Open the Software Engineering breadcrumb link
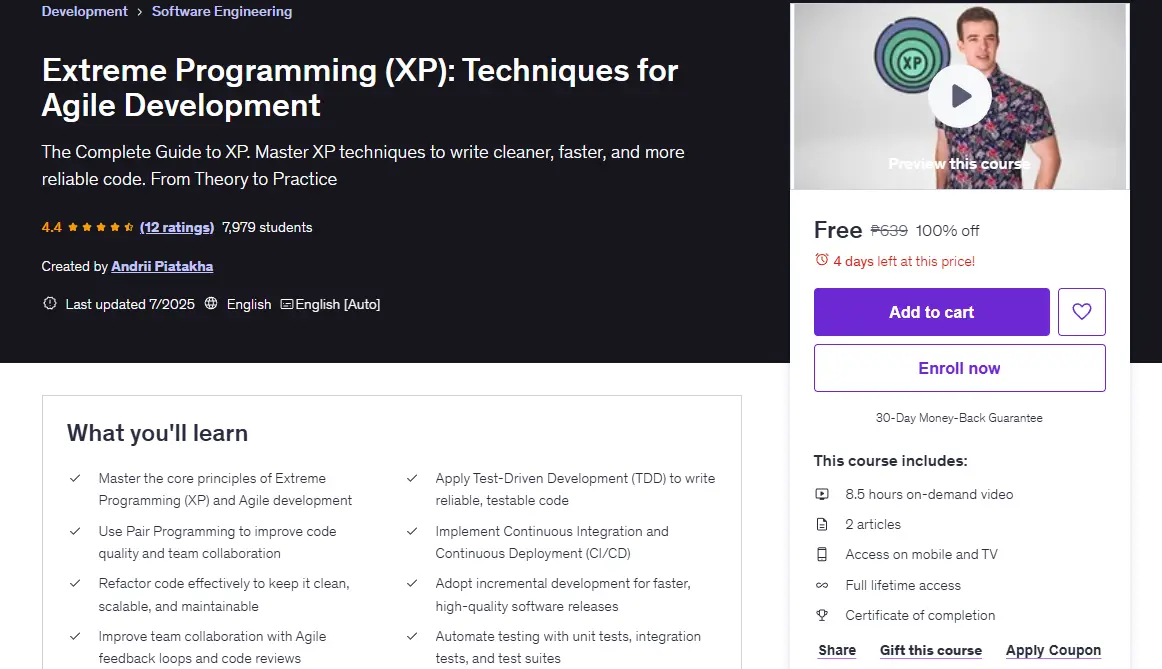1162x669 pixels. coord(222,11)
